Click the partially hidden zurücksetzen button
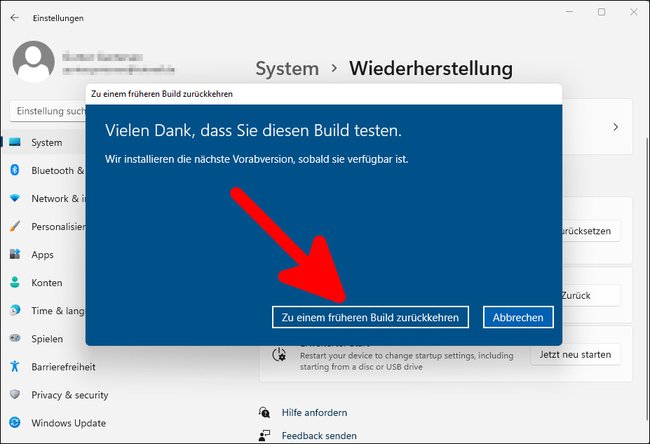Image resolution: width=650 pixels, height=444 pixels. point(591,231)
